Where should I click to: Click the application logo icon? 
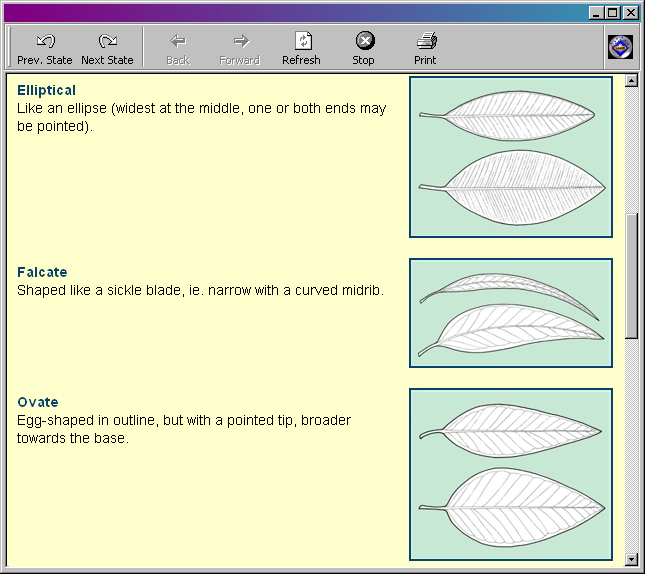tap(621, 47)
